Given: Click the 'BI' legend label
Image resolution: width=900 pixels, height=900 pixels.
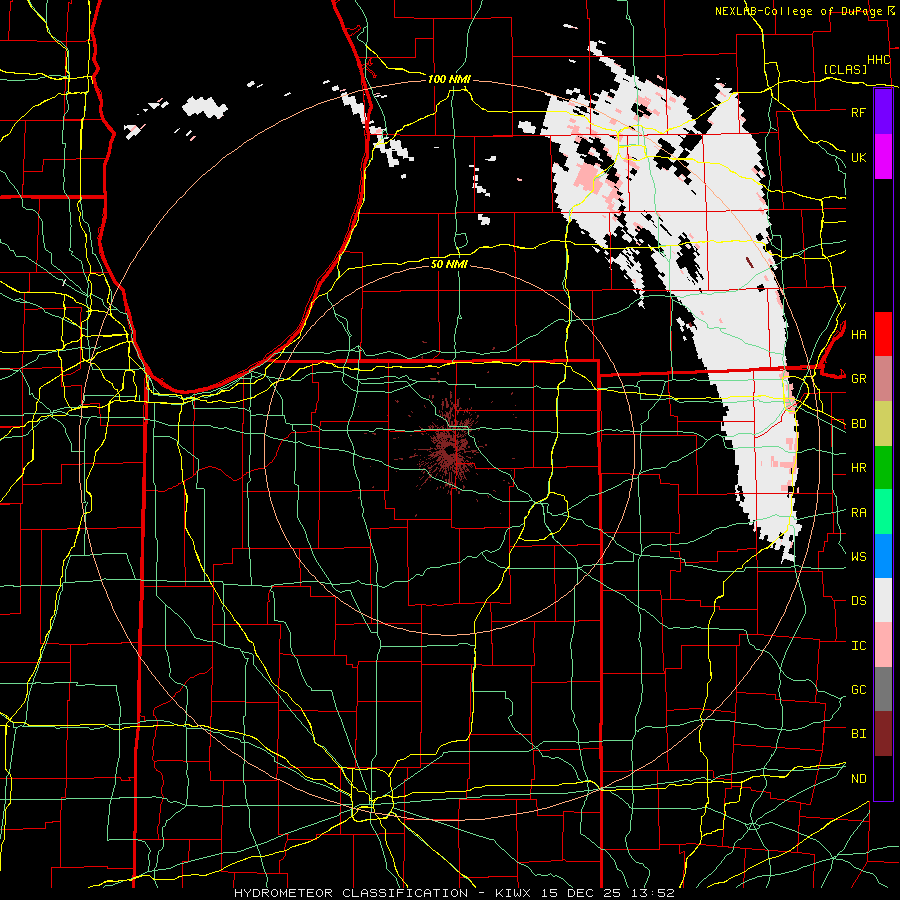Looking at the screenshot, I should pos(858,734).
